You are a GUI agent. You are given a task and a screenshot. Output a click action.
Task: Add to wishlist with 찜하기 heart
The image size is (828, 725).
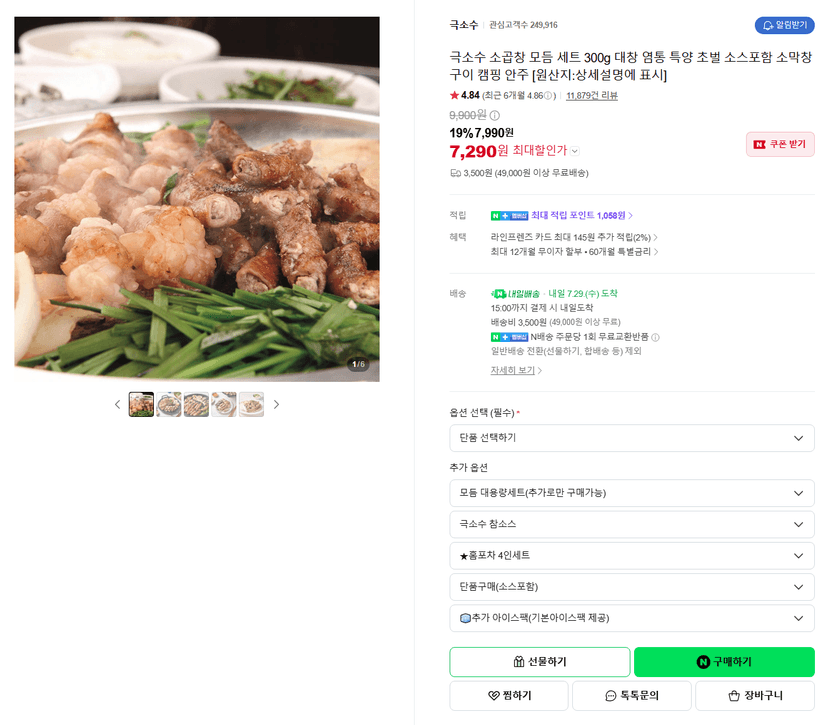point(509,695)
